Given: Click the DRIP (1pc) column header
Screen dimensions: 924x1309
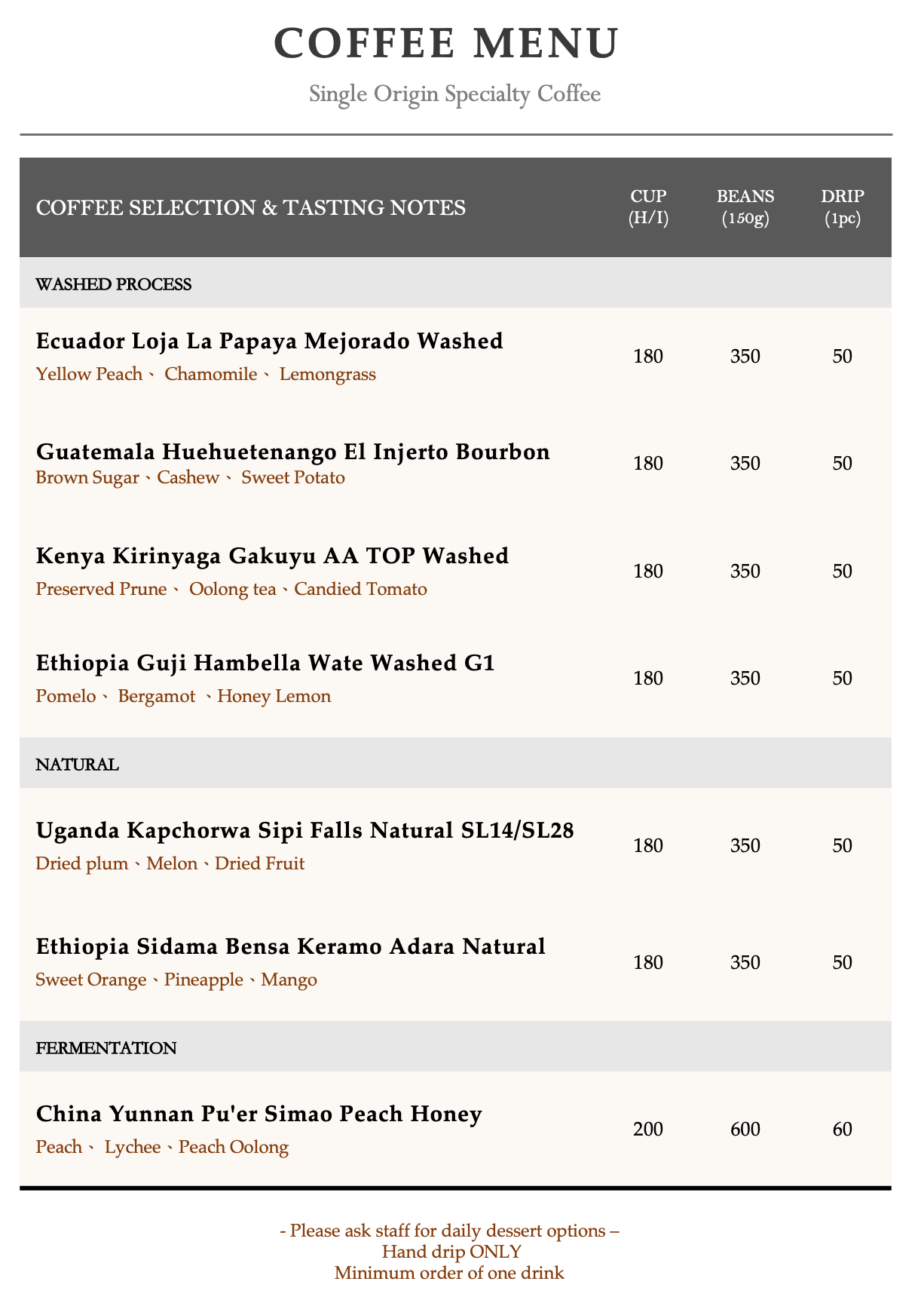Looking at the screenshot, I should coord(843,207).
